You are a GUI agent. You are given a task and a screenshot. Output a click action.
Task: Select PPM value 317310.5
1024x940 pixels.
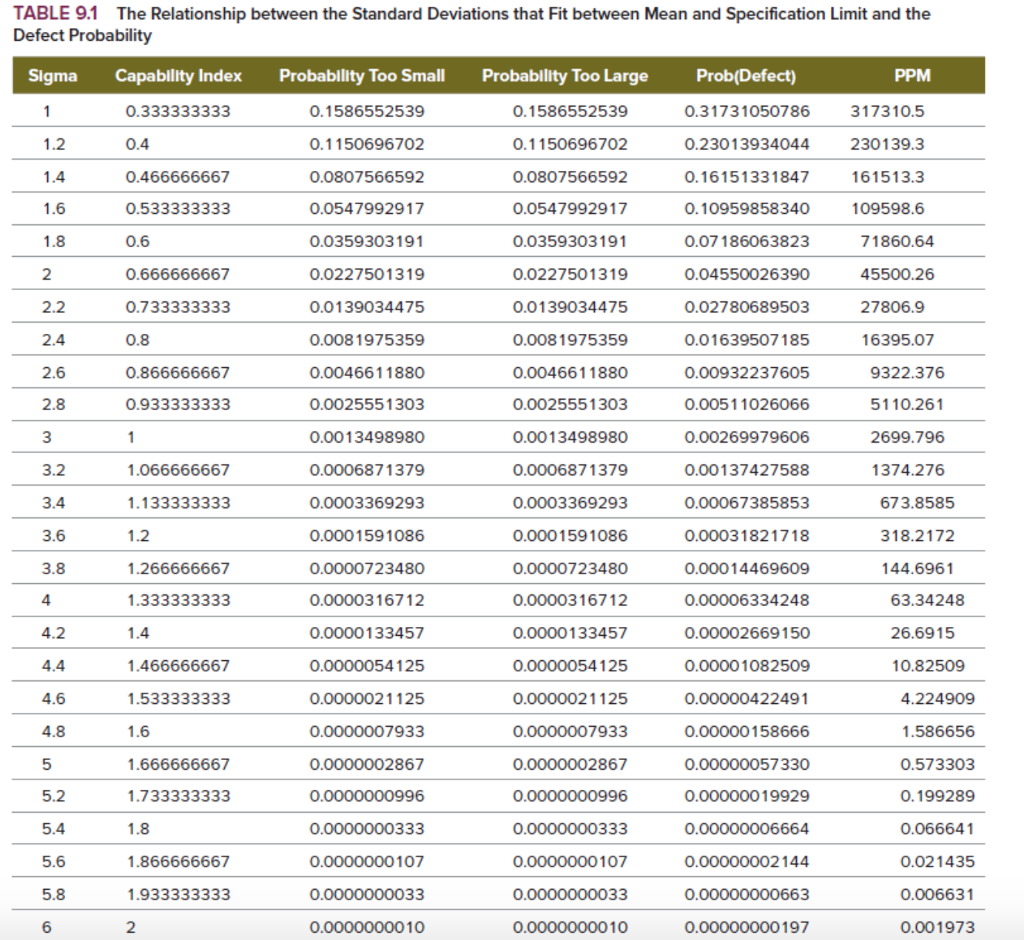point(888,111)
